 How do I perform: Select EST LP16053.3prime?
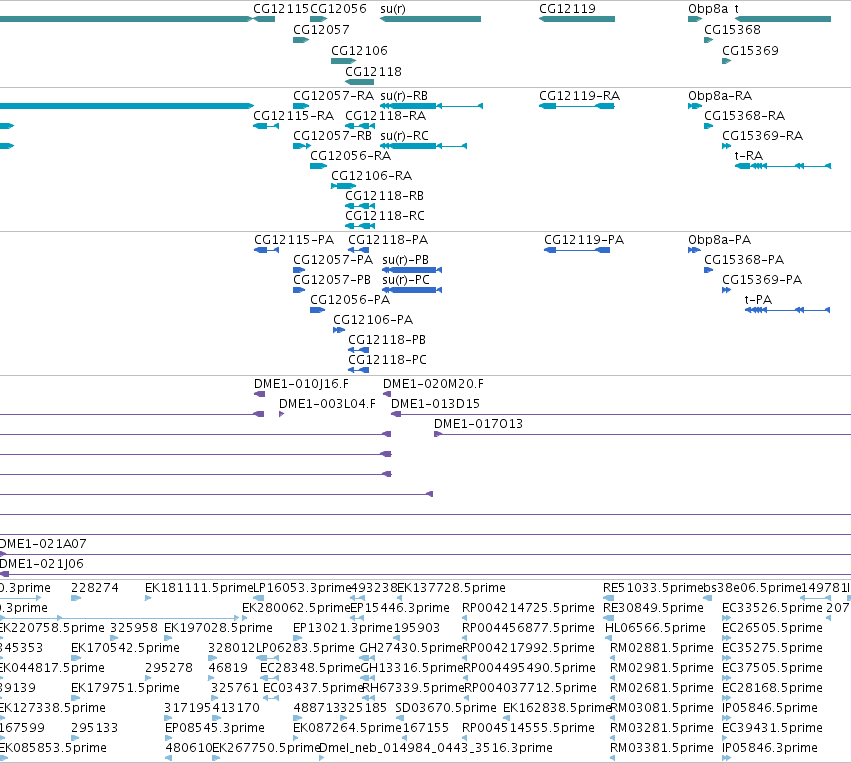[302, 589]
